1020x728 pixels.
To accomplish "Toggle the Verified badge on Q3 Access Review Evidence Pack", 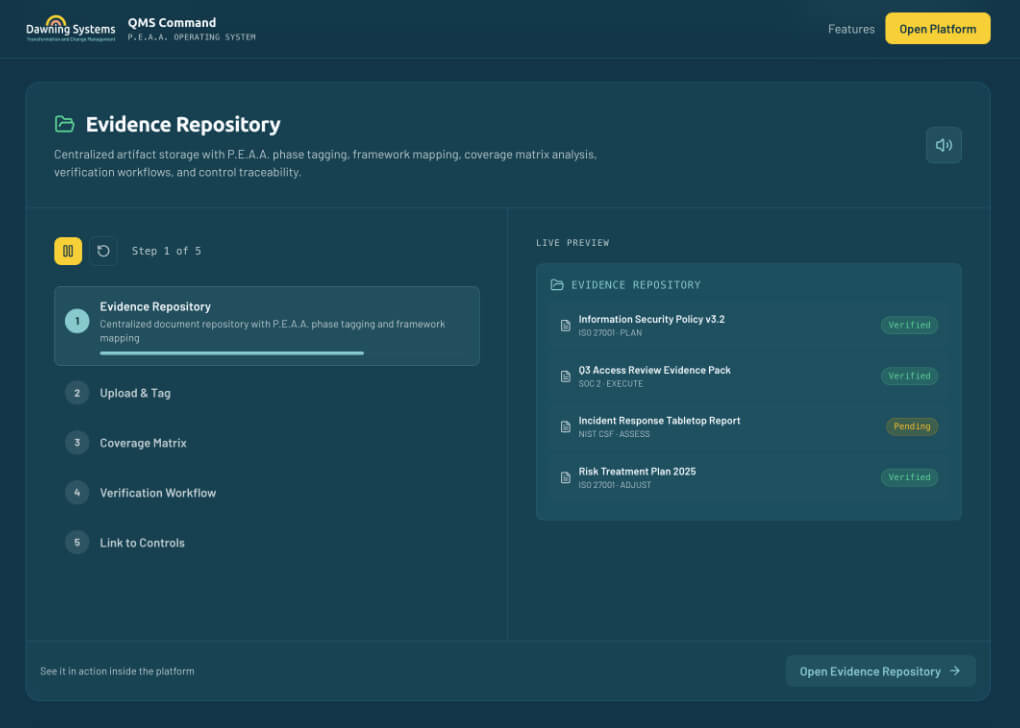I will [909, 375].
